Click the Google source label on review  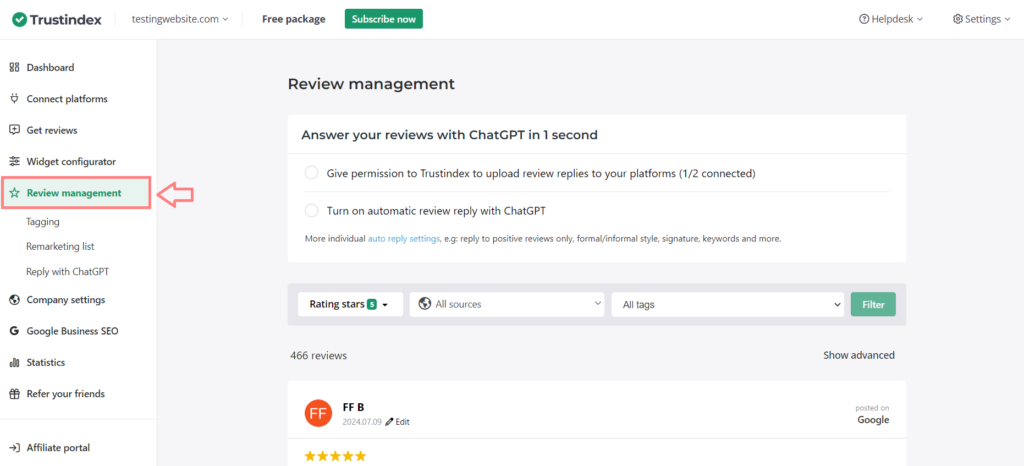pyautogui.click(x=873, y=420)
